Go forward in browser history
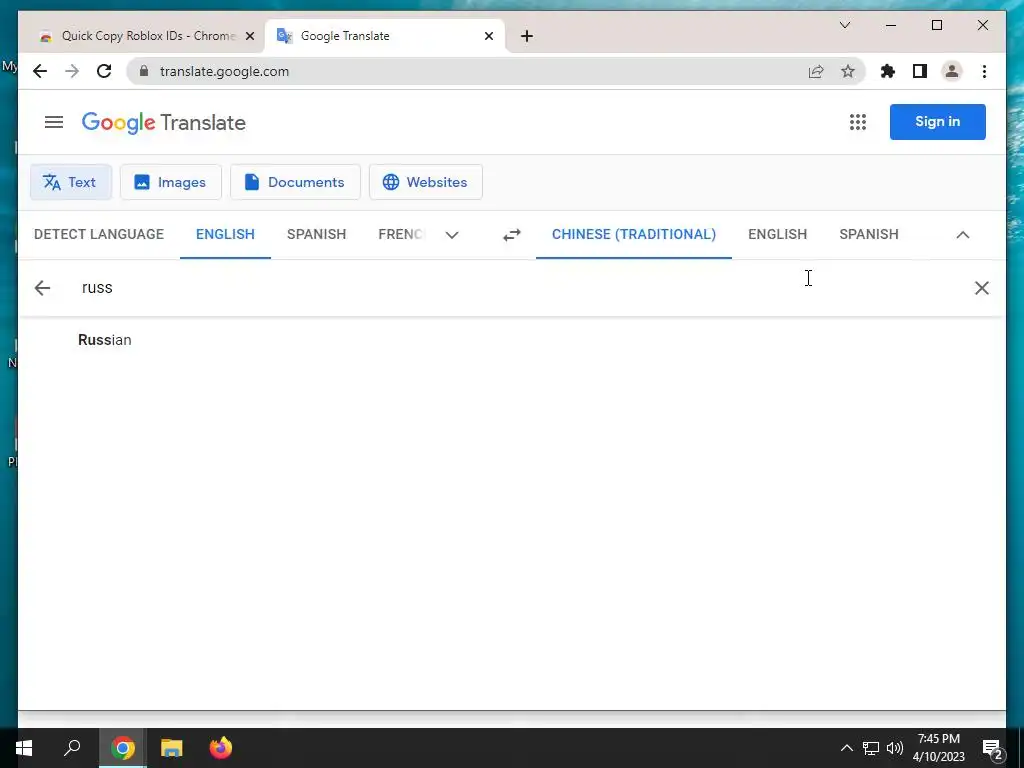Viewport: 1024px width, 768px height. 72,71
